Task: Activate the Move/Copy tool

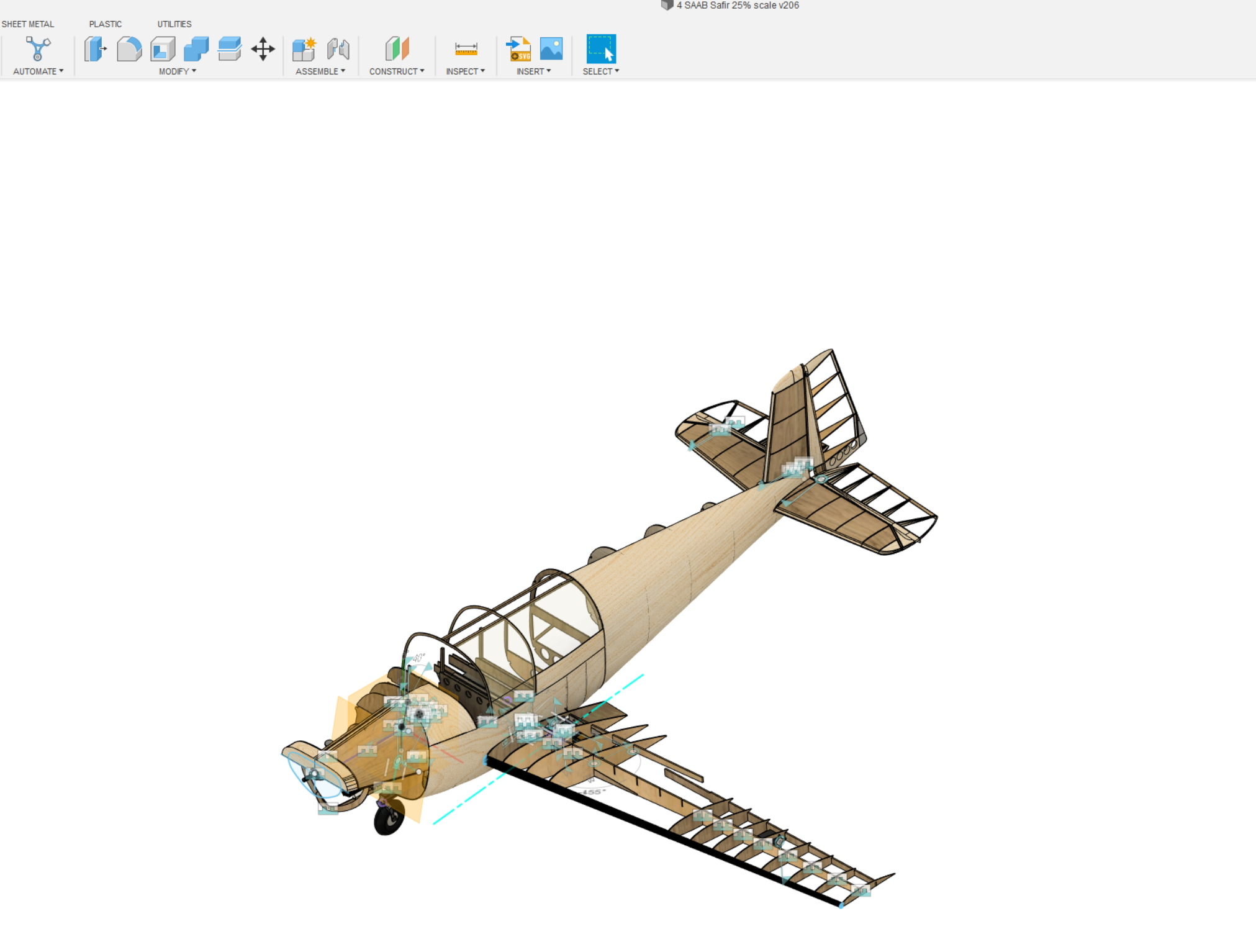Action: click(x=263, y=49)
